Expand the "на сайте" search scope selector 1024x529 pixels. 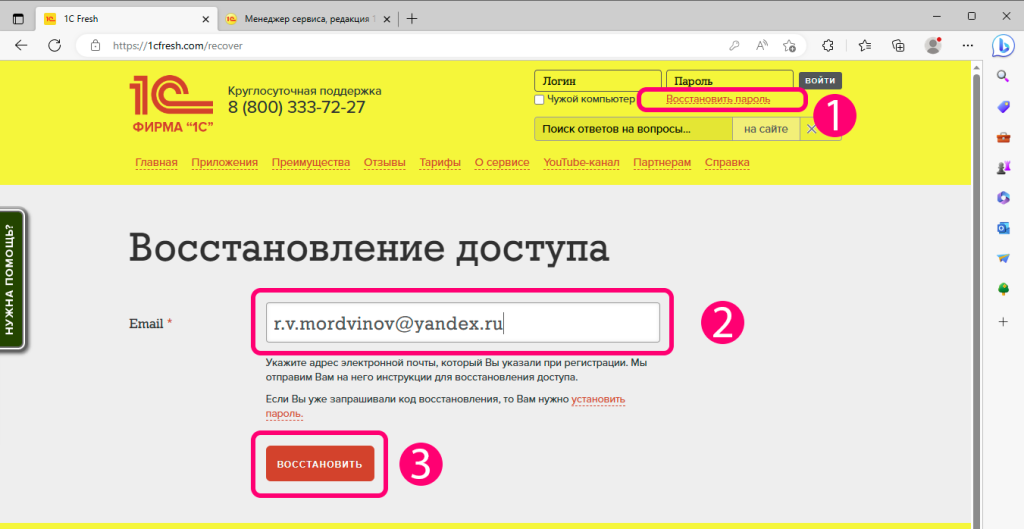click(766, 129)
